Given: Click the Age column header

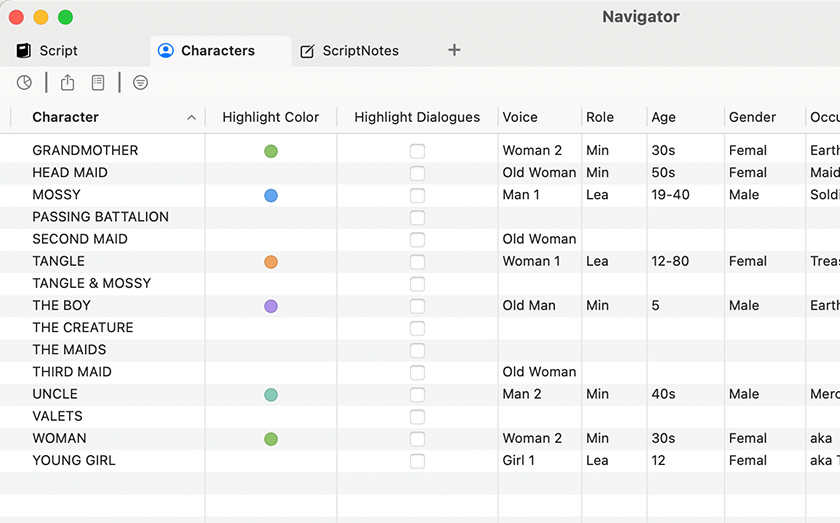Looking at the screenshot, I should [x=663, y=117].
